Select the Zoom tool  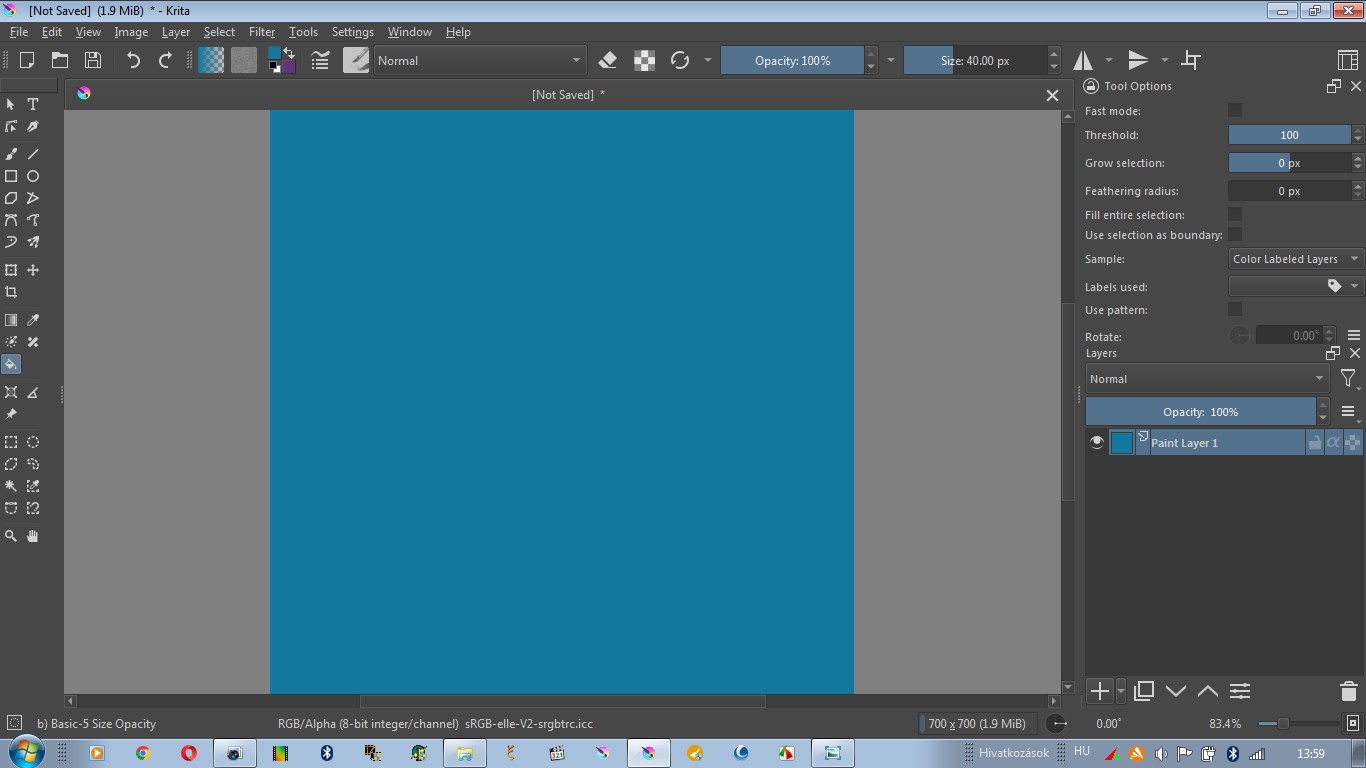(x=11, y=536)
